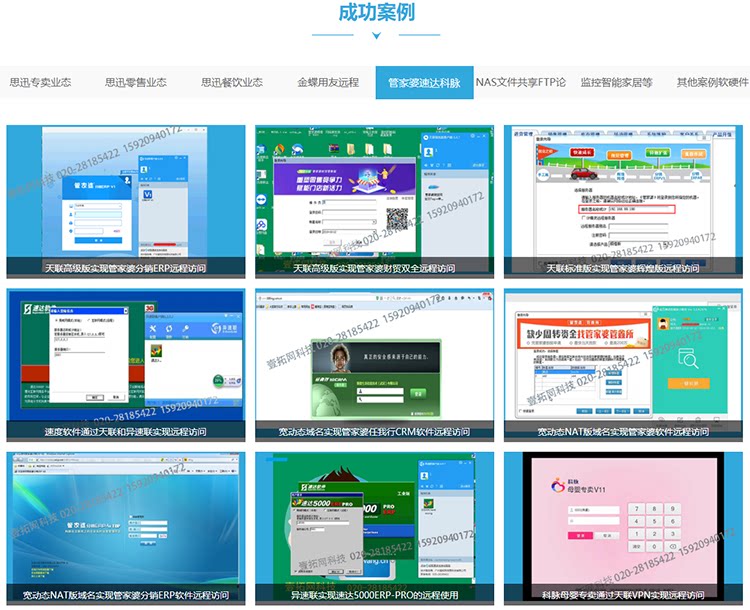The height and width of the screenshot is (610, 750).
Task: Select the 思迅餐饮业态 tab
Action: (232, 82)
